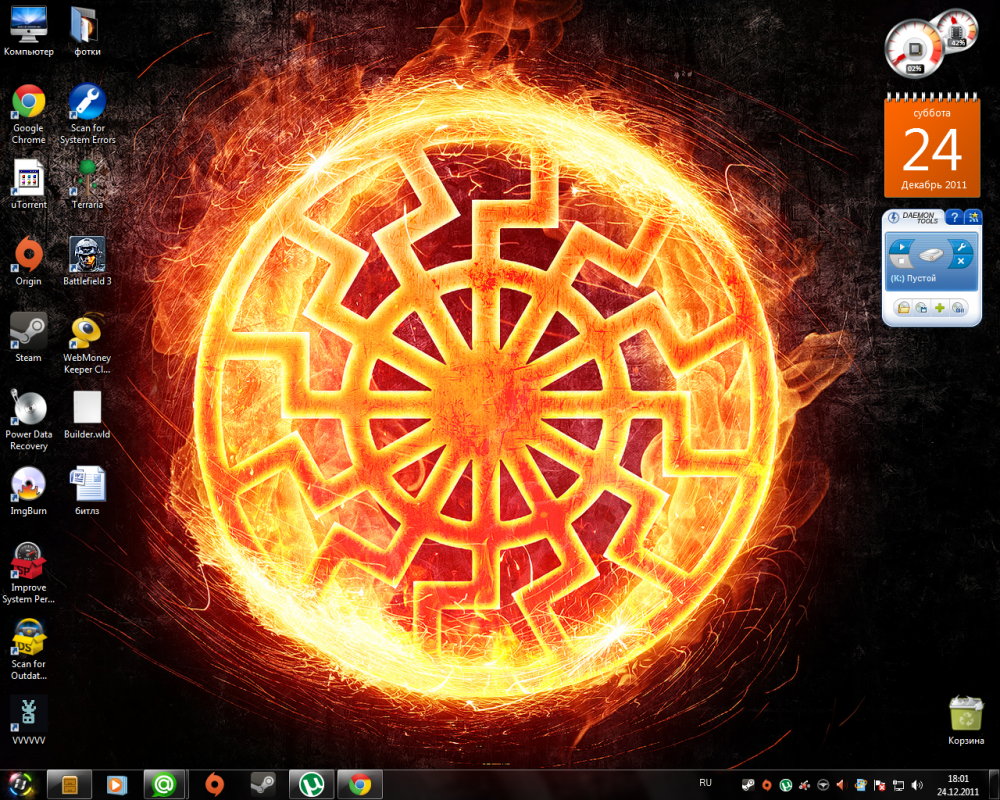
Task: Open DAEMON Tools gadget help
Action: pyautogui.click(x=954, y=218)
